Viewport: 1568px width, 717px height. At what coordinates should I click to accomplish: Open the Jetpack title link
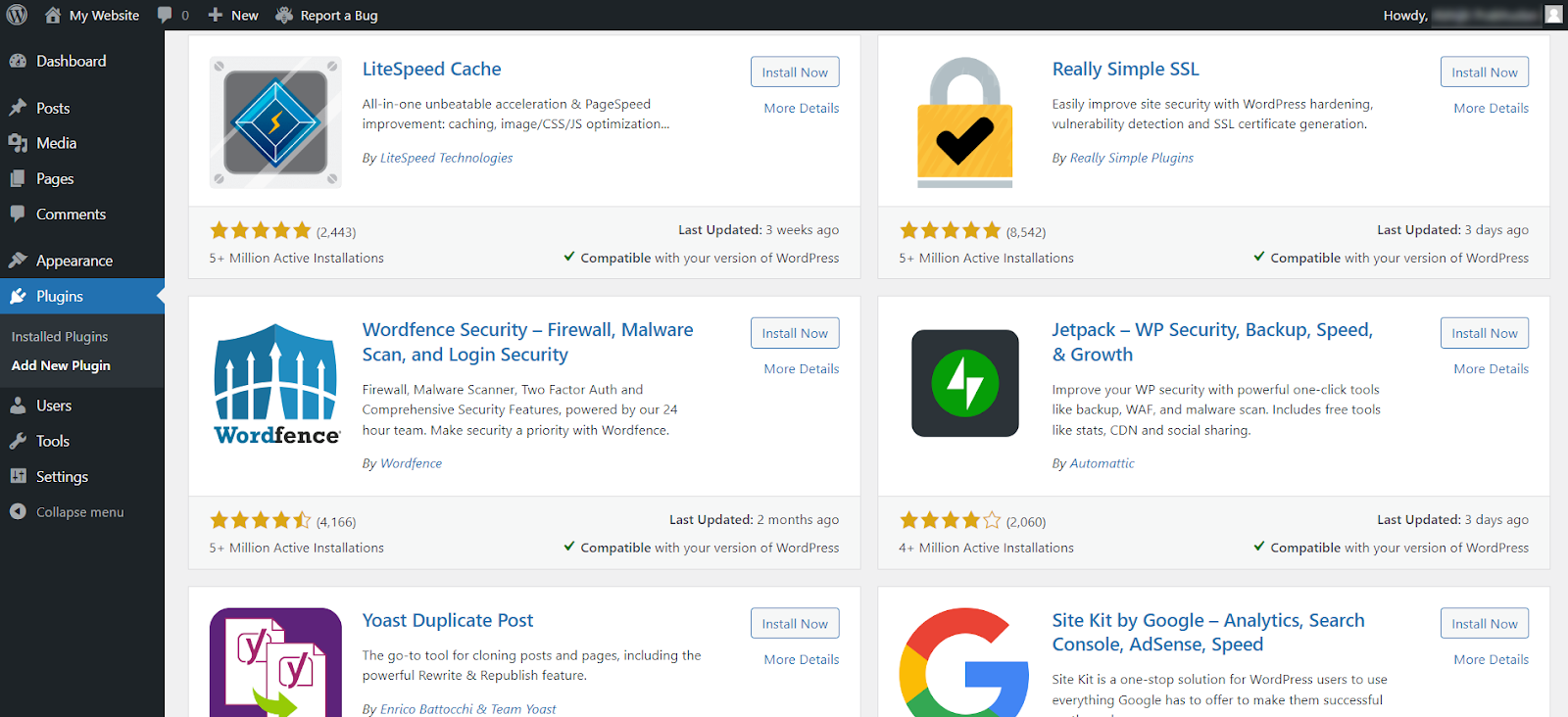pos(1212,342)
